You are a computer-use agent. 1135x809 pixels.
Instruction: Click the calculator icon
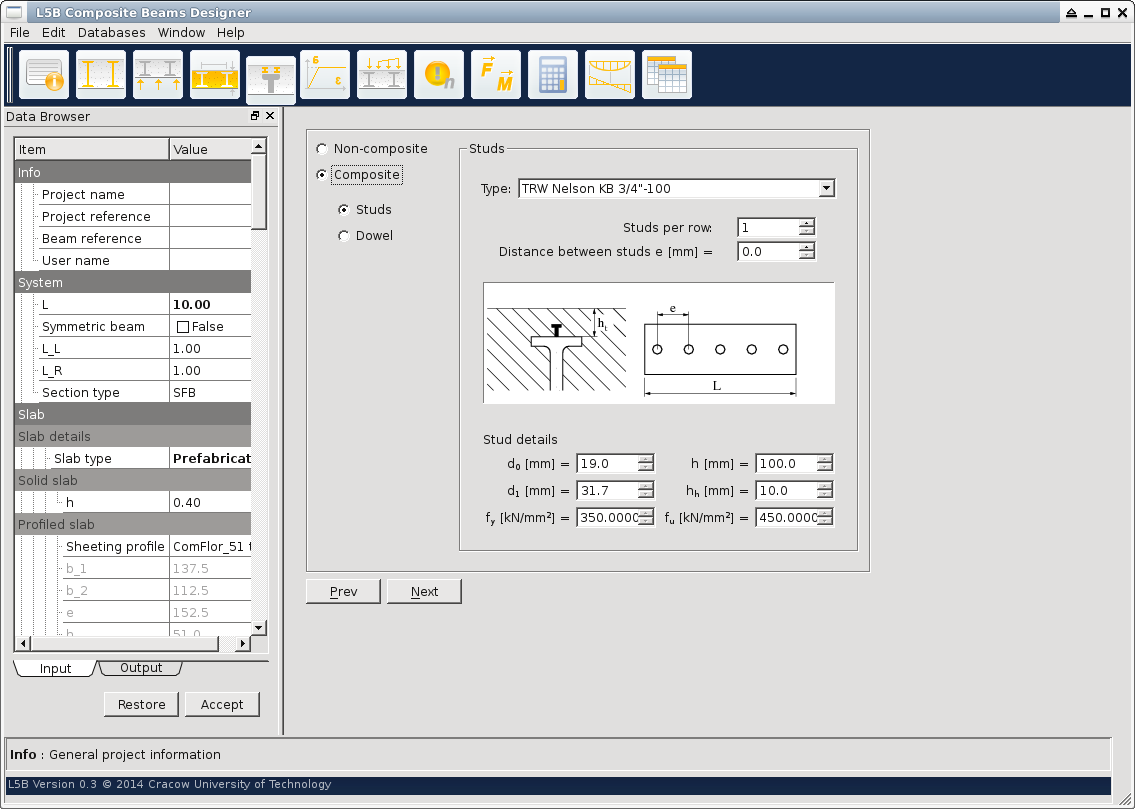553,75
